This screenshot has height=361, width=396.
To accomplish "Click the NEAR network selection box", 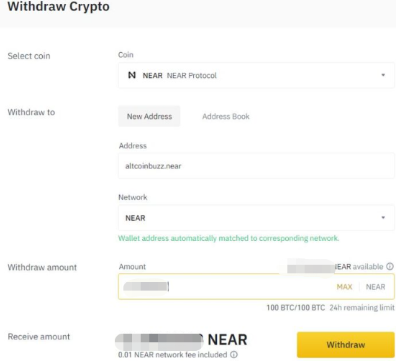I will pos(256,218).
